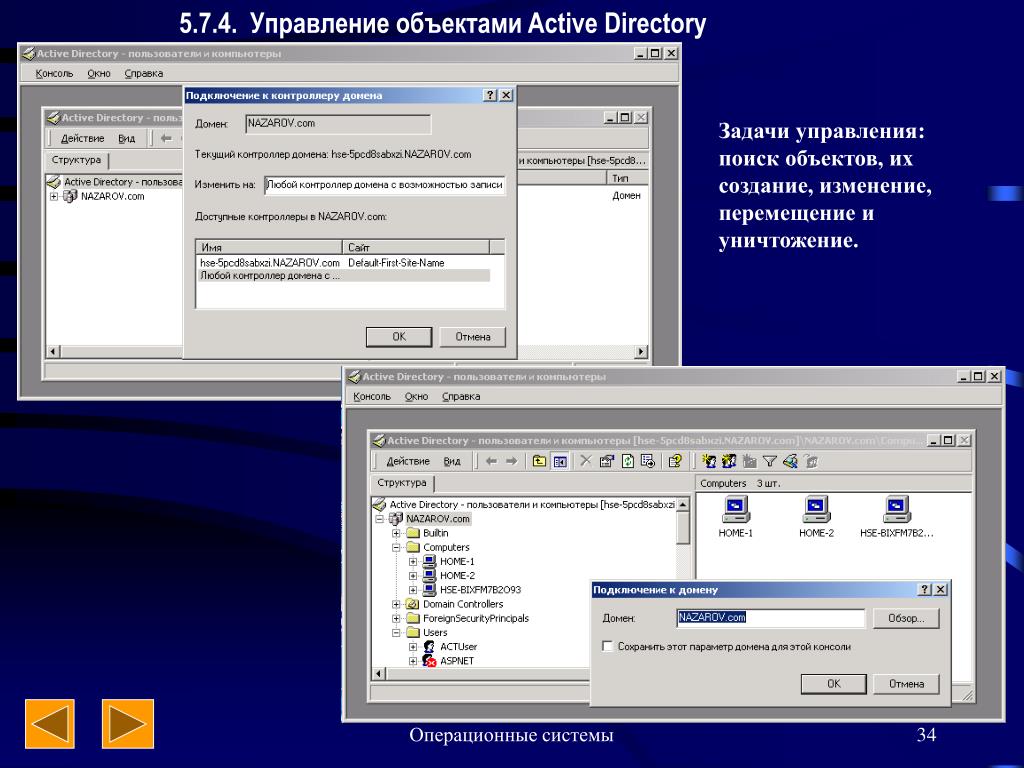
Task: Click the Домен field containing highlighted NAZAROV.com
Action: [x=771, y=618]
